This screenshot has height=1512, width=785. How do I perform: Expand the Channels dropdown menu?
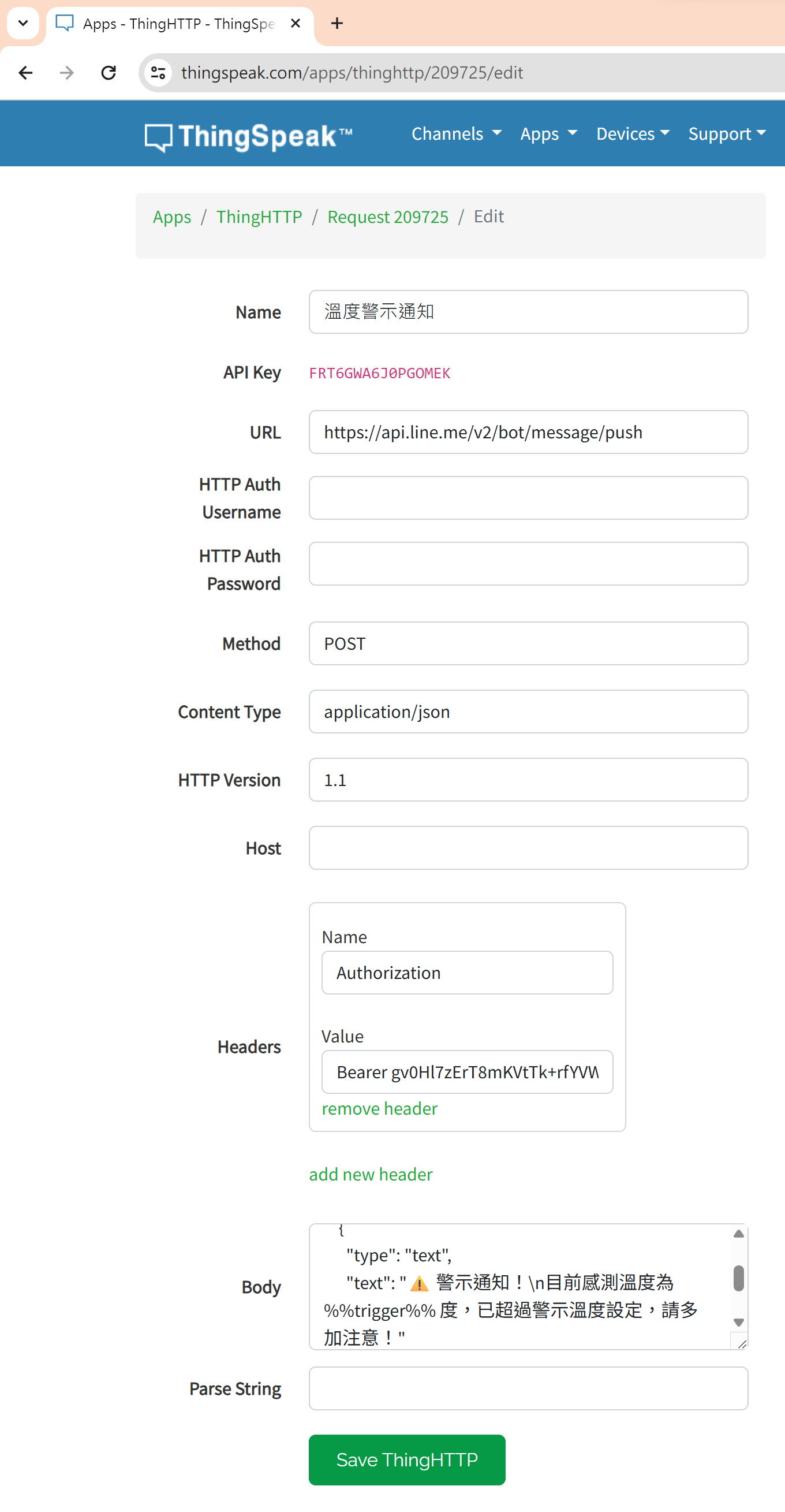click(x=456, y=134)
